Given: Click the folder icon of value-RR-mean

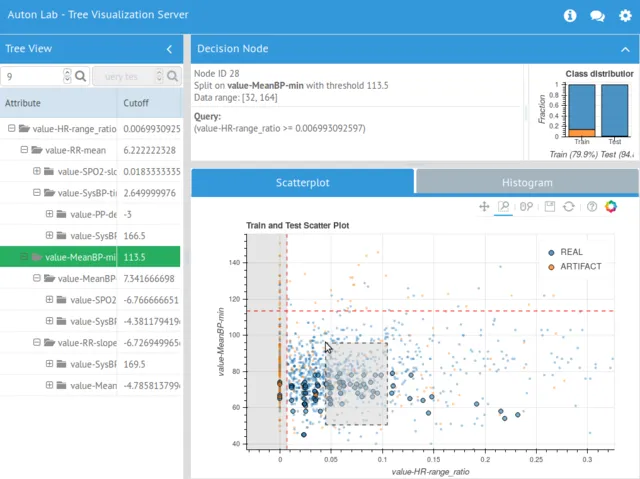Looking at the screenshot, I should click(37, 150).
